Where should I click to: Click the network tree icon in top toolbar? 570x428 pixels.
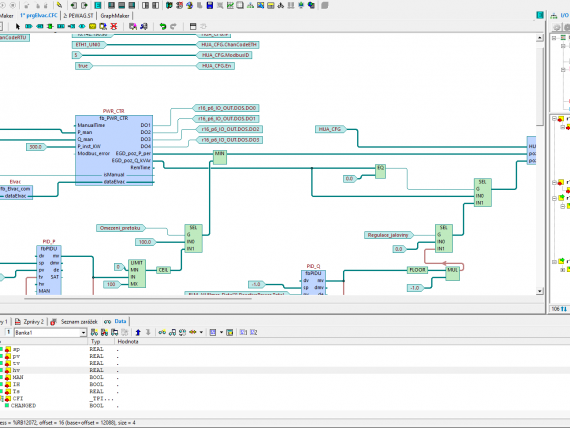click(x=250, y=5)
